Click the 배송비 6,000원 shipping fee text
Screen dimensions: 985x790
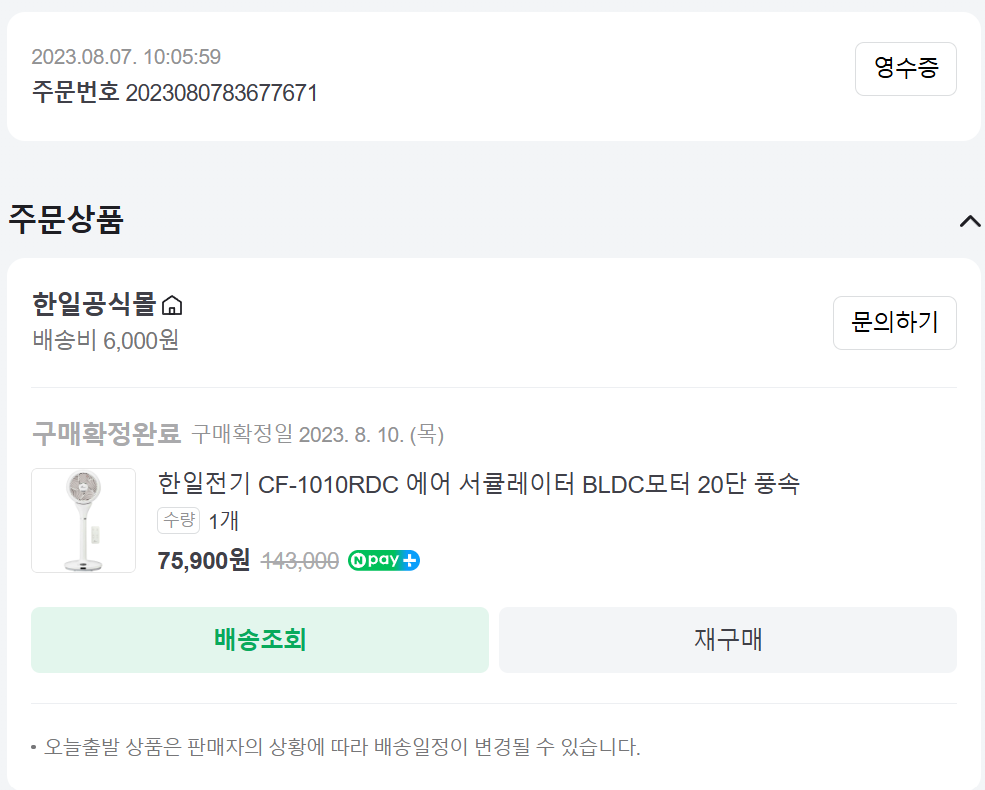coord(106,340)
